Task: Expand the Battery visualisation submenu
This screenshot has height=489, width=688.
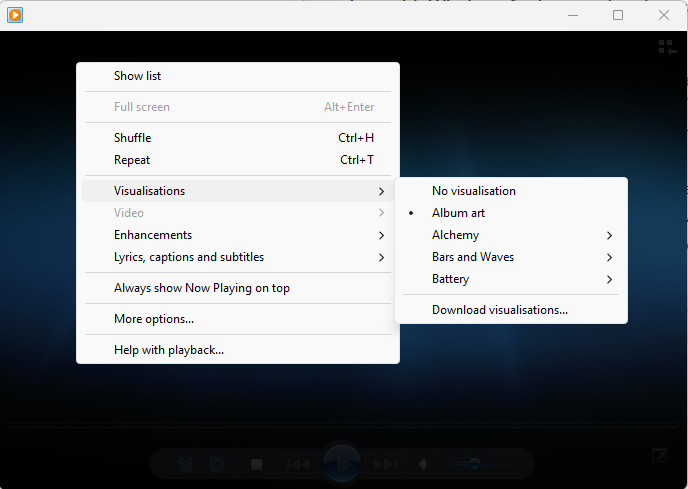Action: [511, 279]
